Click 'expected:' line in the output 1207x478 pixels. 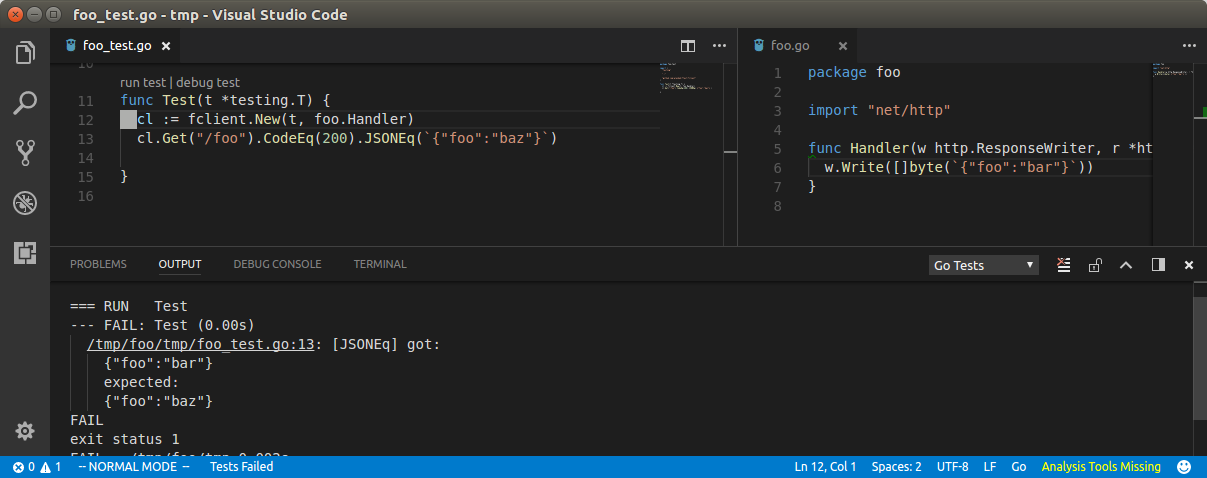click(141, 382)
